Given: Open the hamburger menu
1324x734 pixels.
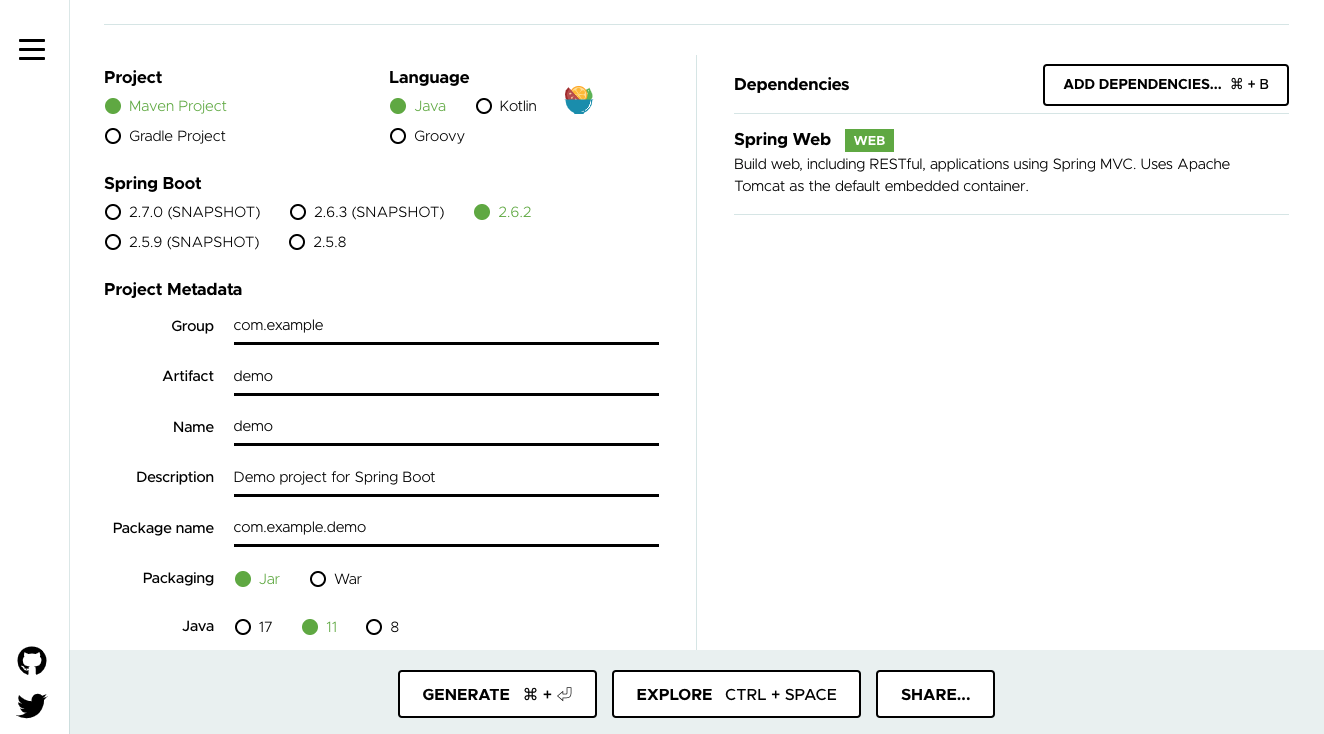Looking at the screenshot, I should tap(32, 49).
